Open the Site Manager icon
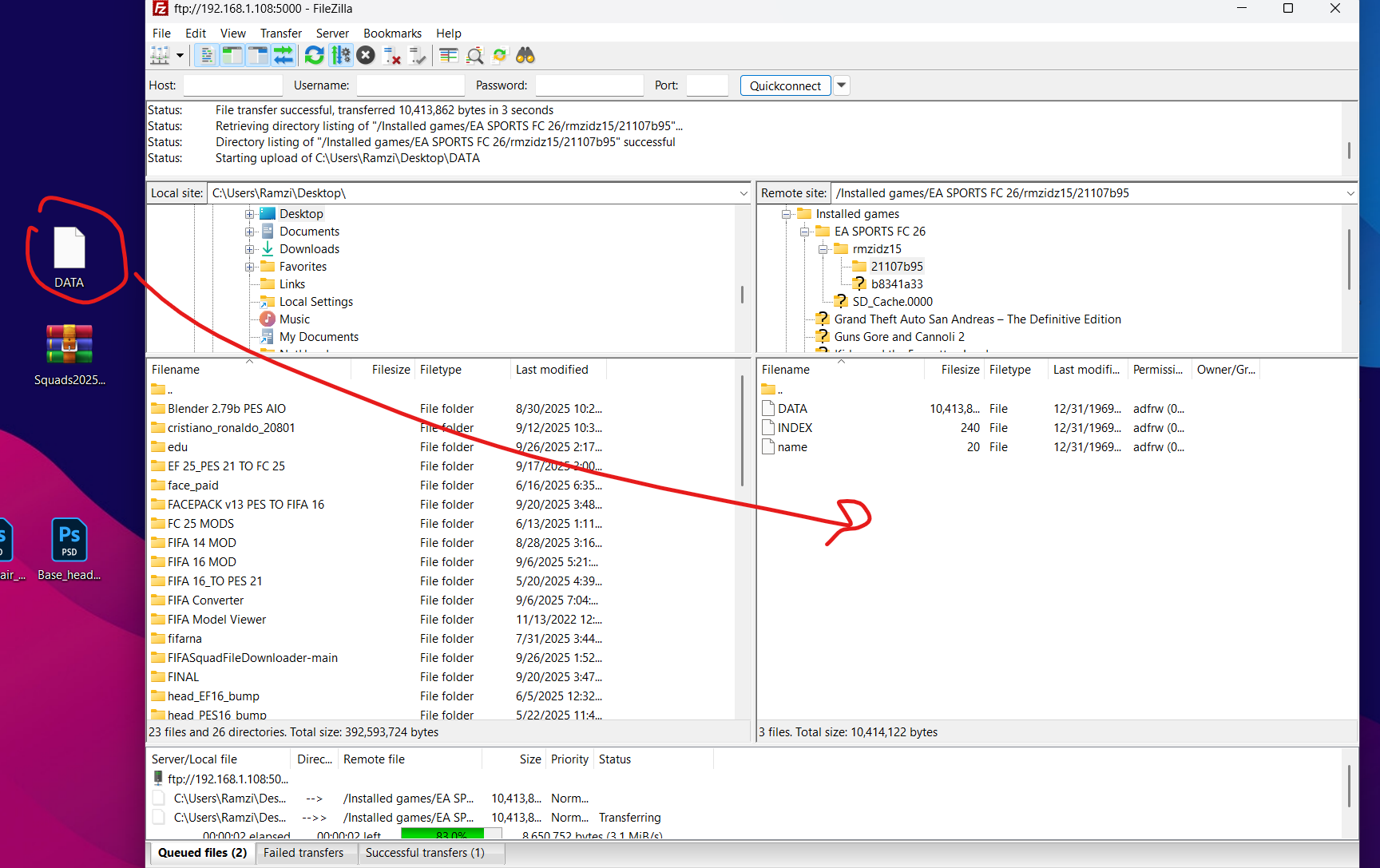 point(160,55)
